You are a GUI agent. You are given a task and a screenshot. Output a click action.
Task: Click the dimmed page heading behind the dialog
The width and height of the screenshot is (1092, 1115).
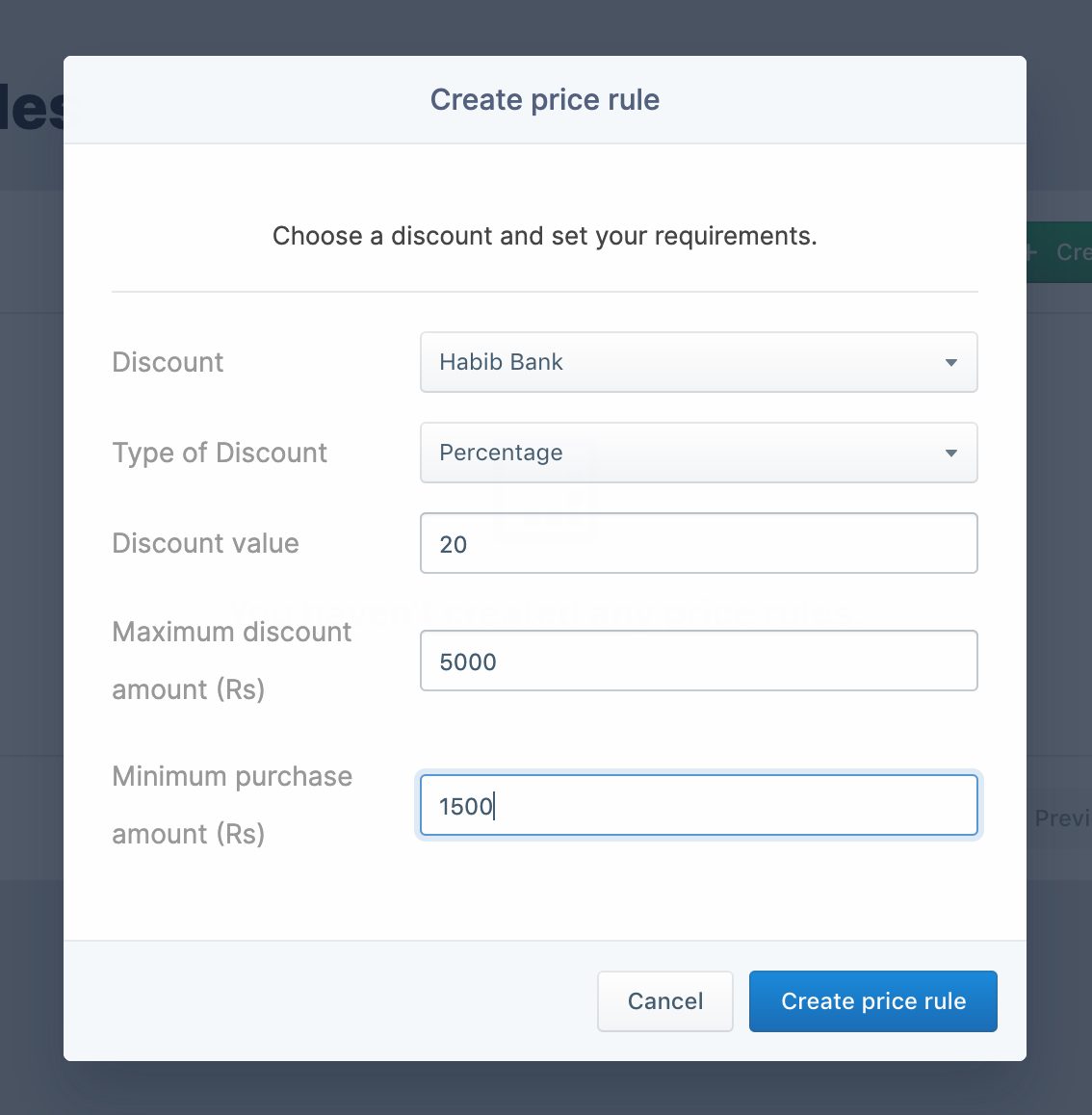32,108
